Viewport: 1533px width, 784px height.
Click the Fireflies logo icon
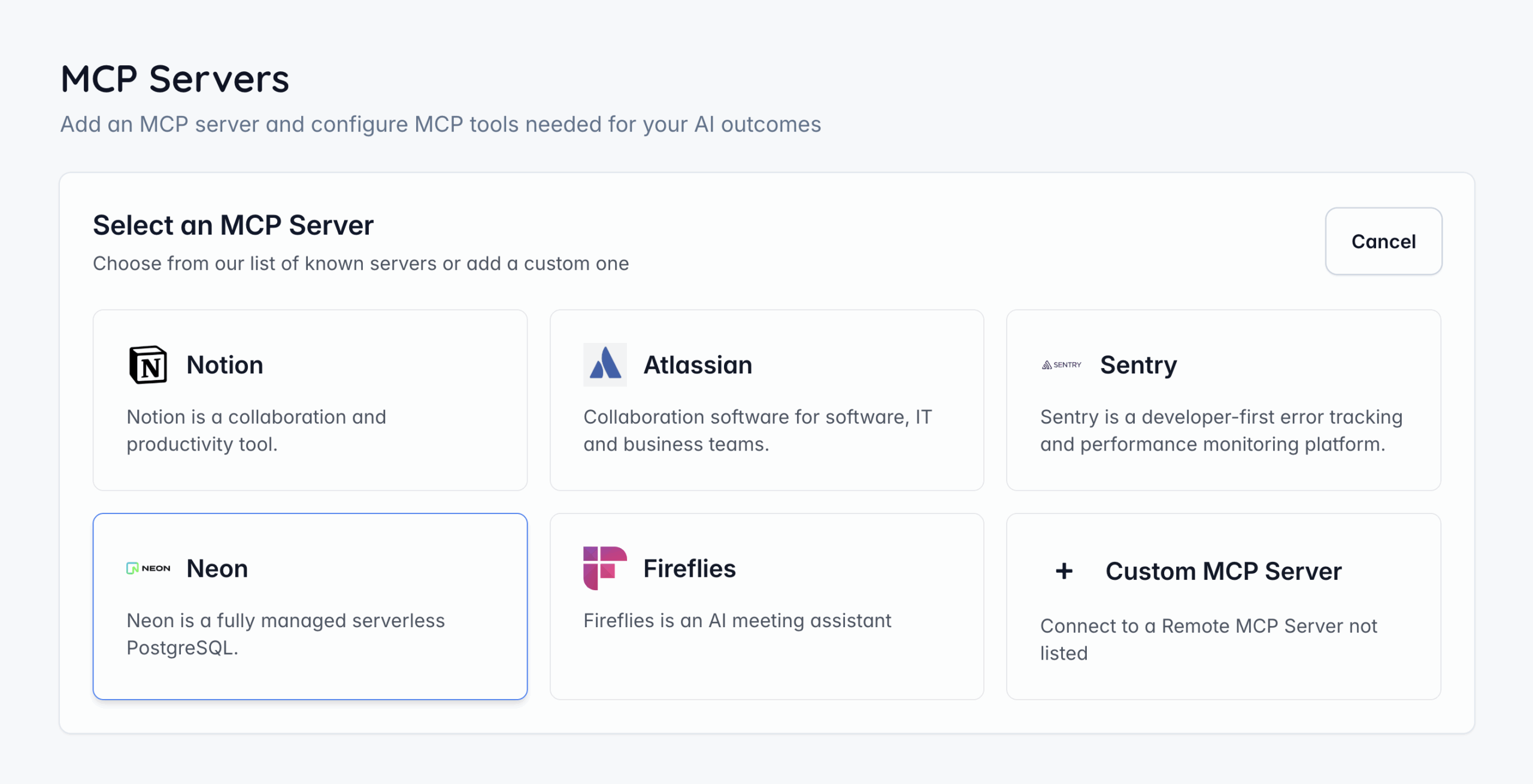tap(604, 568)
